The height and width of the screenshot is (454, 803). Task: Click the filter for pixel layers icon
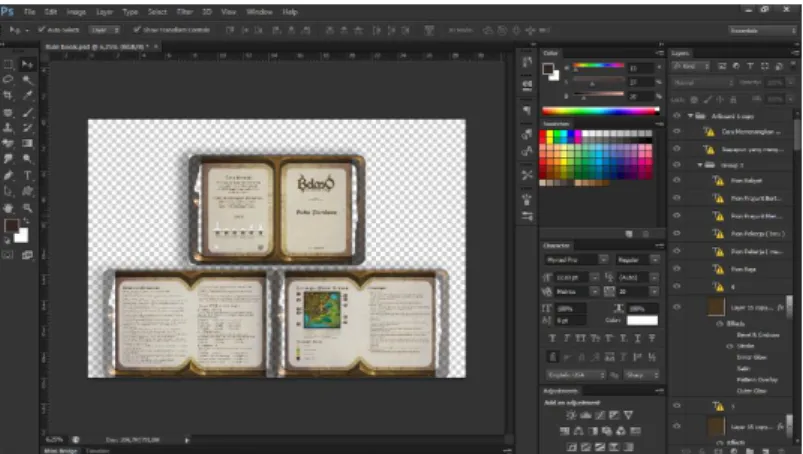point(722,67)
